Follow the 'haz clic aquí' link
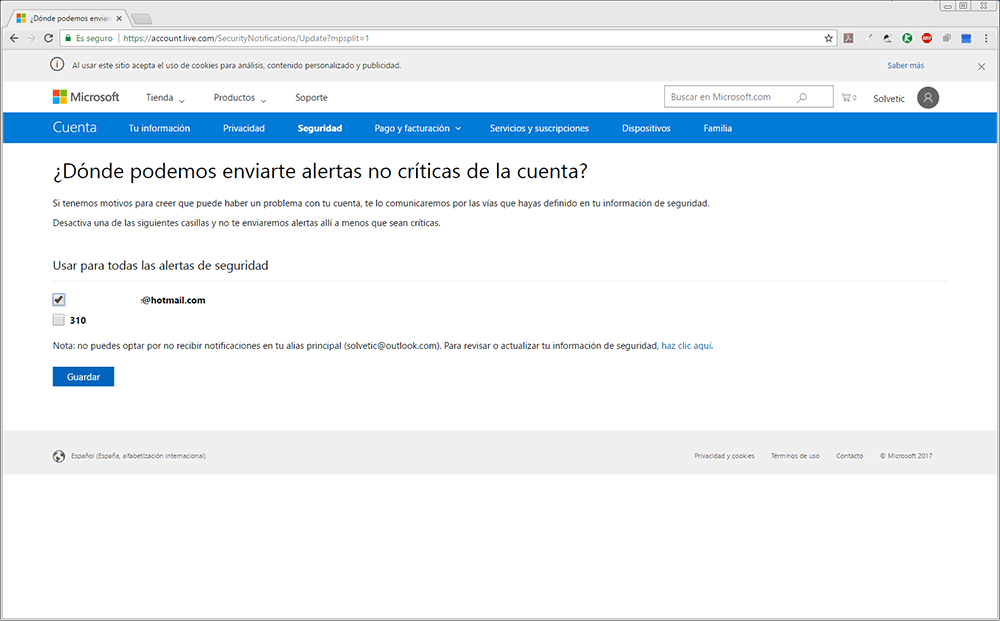The height and width of the screenshot is (621, 1000). pos(686,346)
